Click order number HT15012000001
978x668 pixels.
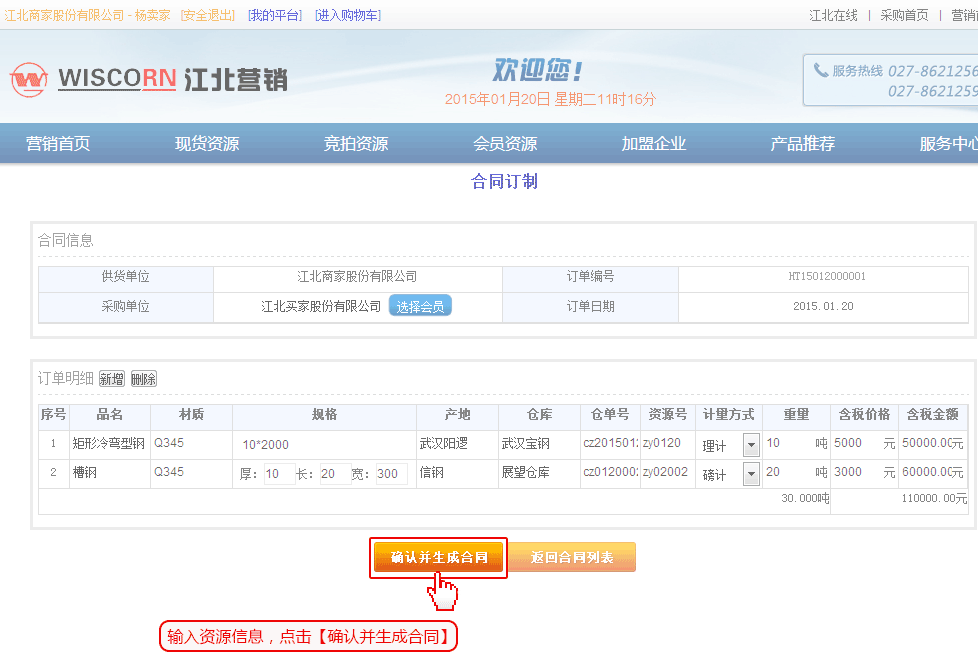(x=826, y=276)
